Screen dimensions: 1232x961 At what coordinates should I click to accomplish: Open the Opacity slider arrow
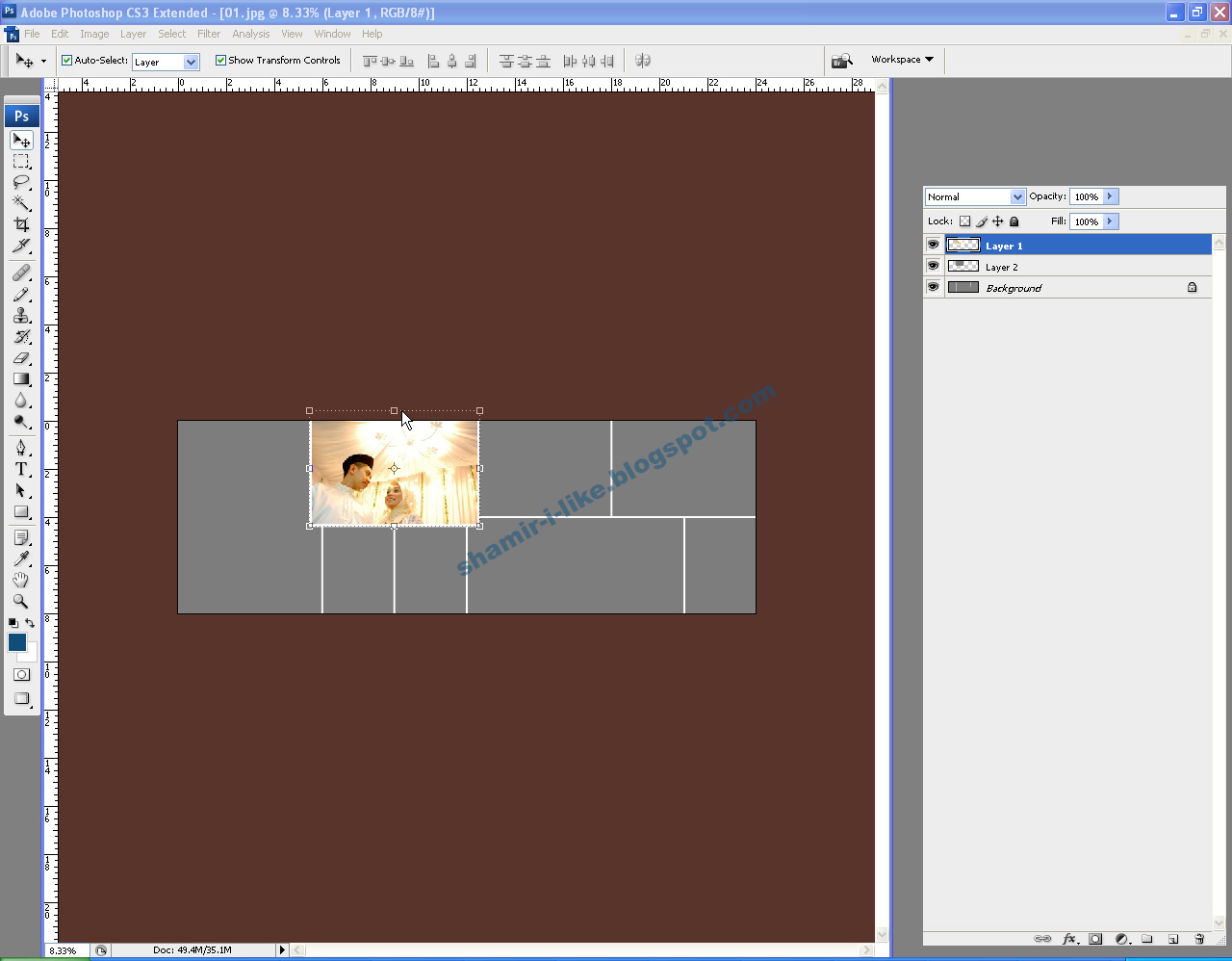[1110, 196]
